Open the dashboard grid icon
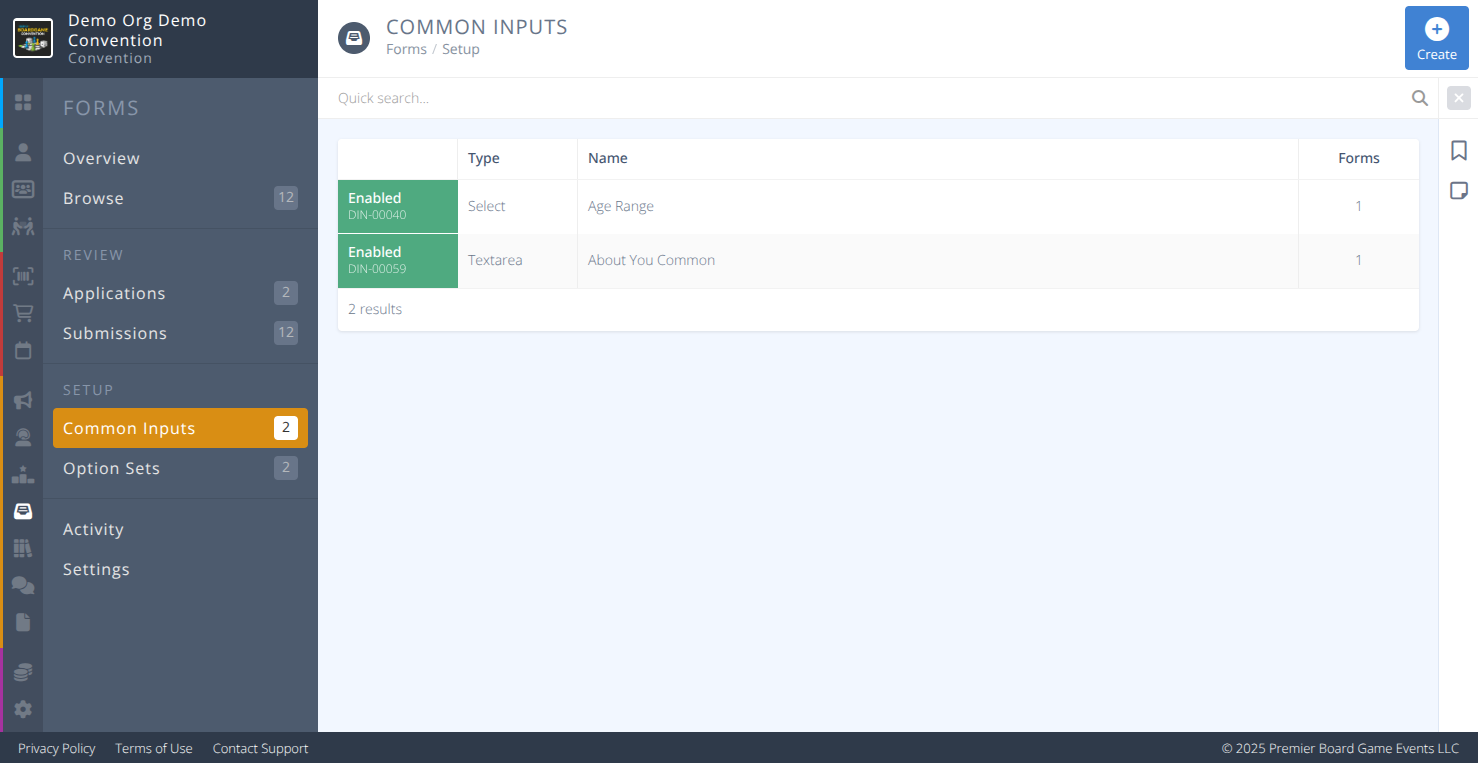This screenshot has width=1478, height=763. pos(23,102)
